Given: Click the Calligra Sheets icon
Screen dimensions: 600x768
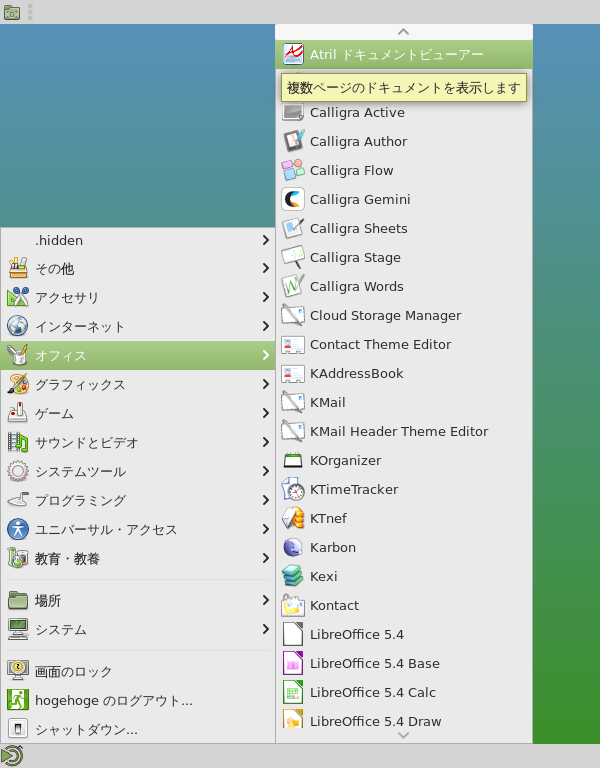Looking at the screenshot, I should coord(293,228).
